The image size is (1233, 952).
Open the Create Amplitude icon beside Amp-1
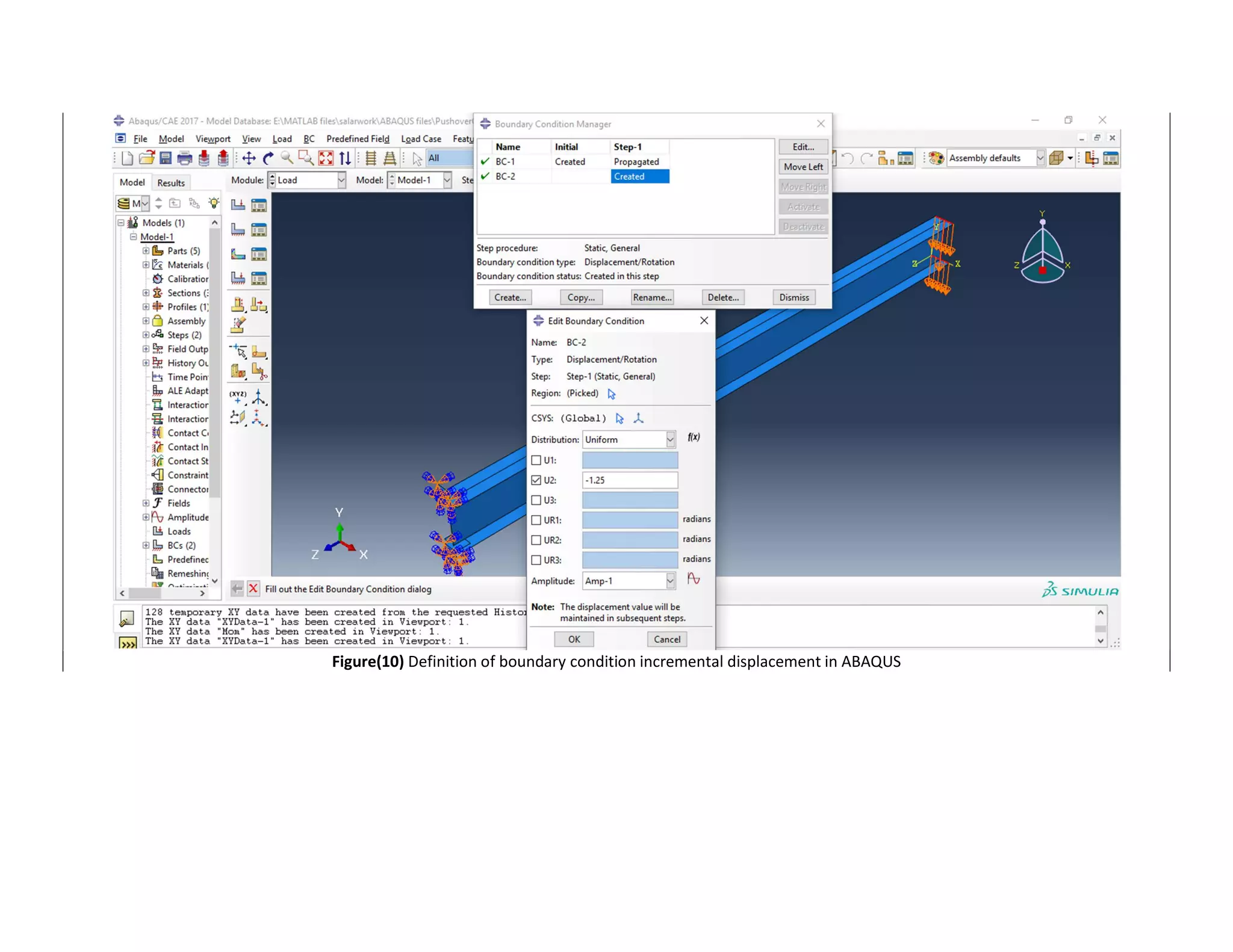694,579
